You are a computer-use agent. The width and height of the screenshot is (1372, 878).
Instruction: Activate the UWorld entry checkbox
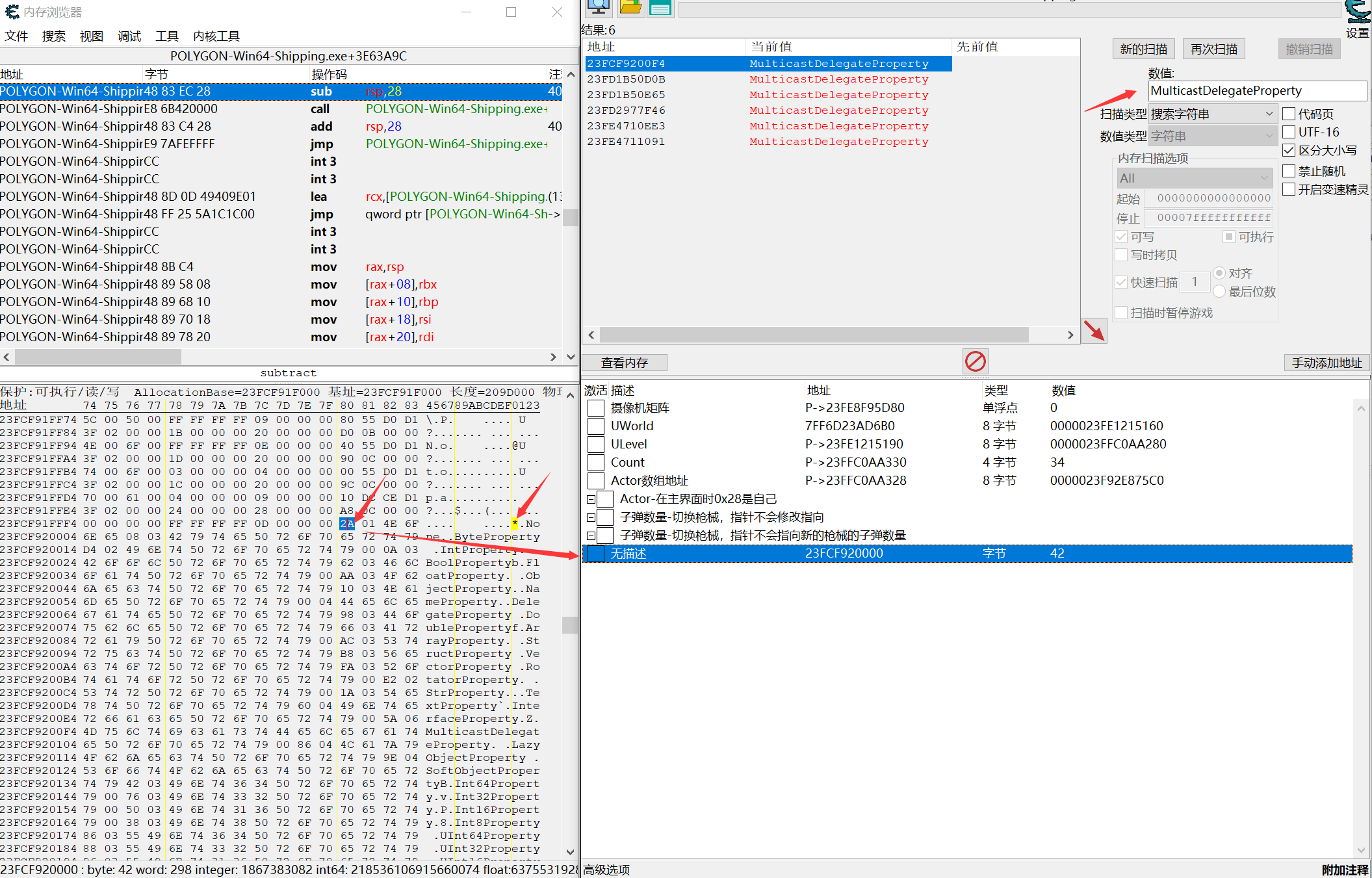pos(596,426)
